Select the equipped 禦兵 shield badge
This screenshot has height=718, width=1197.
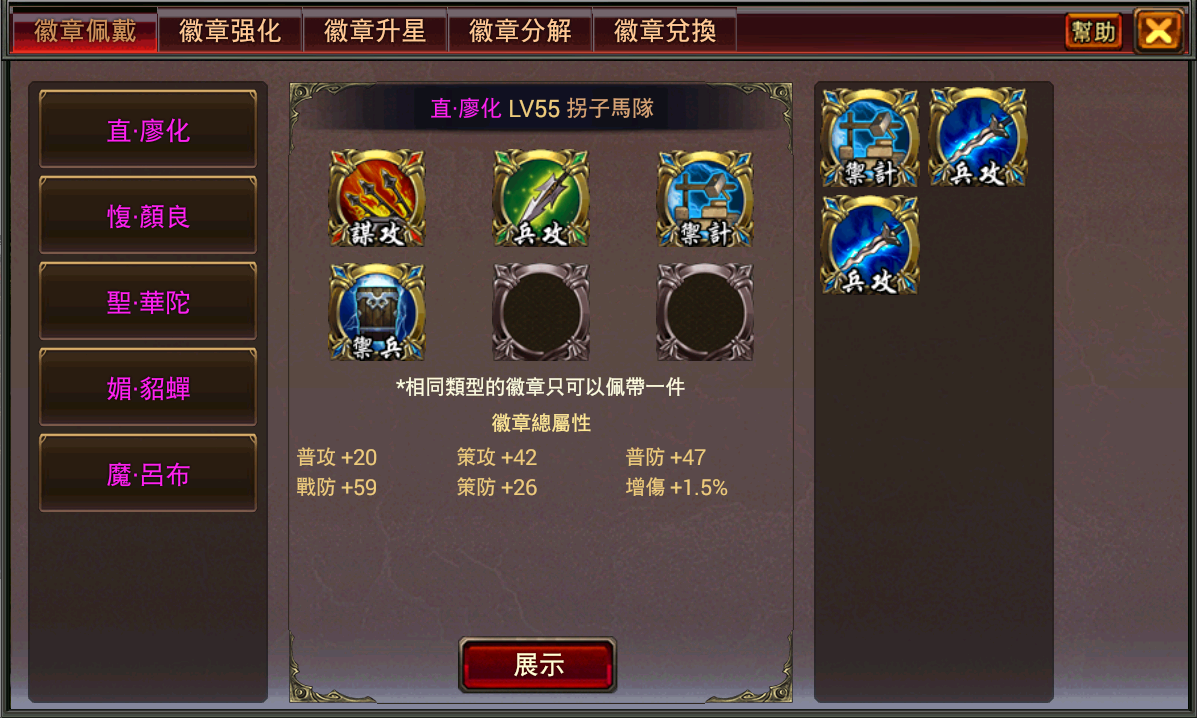(x=377, y=312)
